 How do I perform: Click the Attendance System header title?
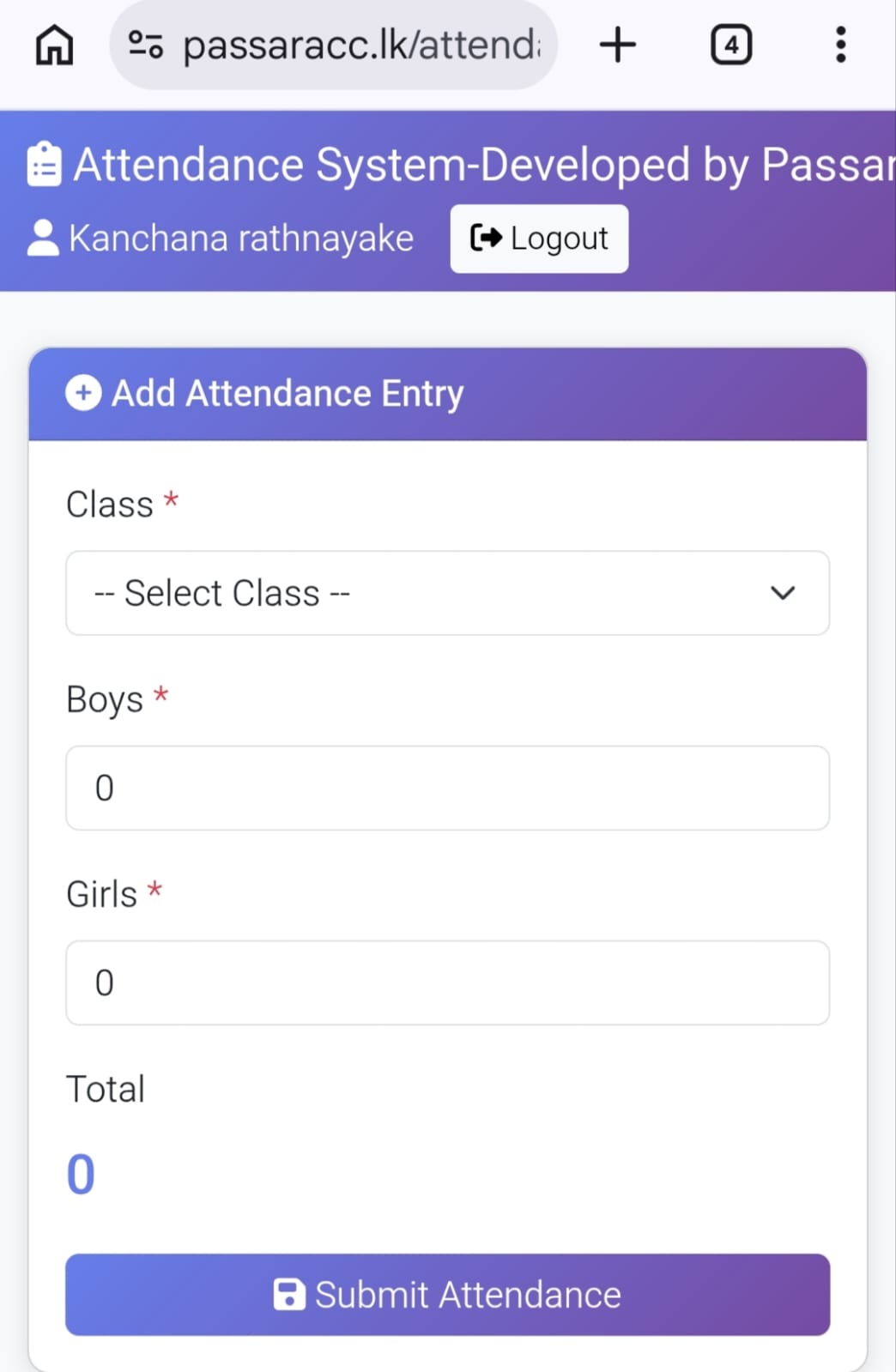[x=484, y=164]
